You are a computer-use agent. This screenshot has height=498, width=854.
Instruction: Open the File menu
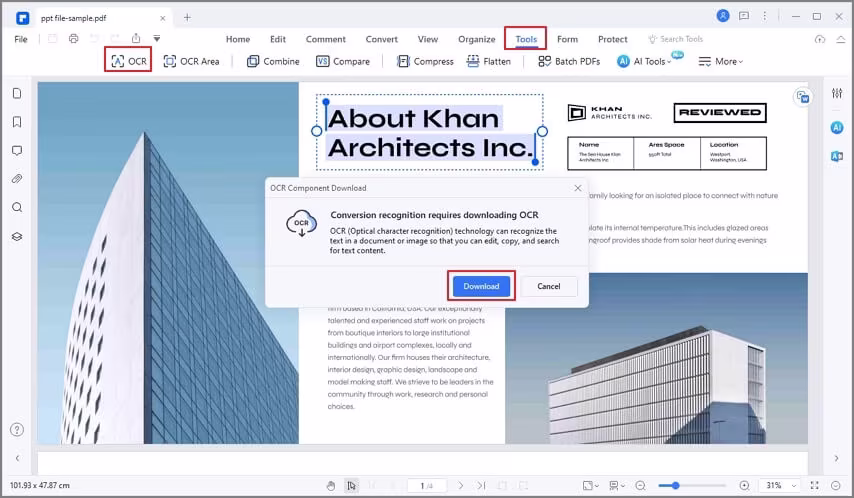point(21,39)
